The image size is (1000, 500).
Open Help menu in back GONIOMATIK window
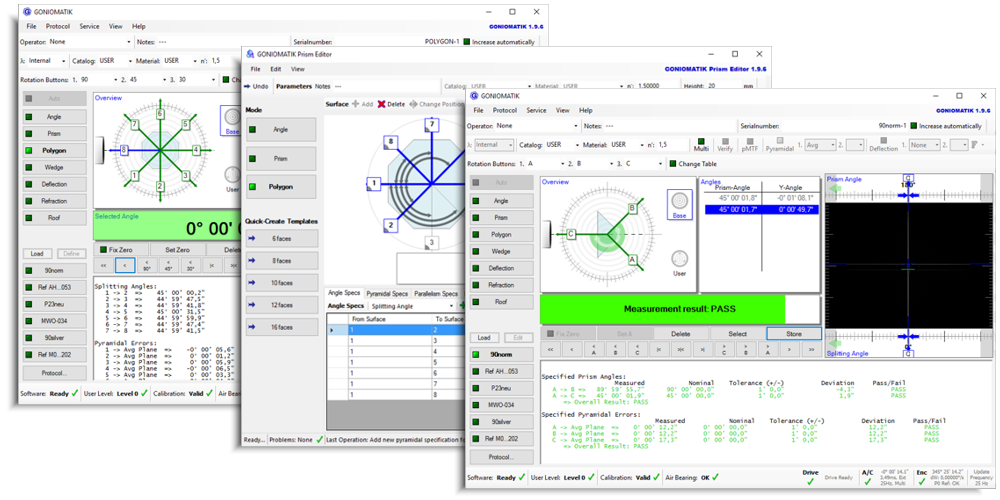coord(138,27)
